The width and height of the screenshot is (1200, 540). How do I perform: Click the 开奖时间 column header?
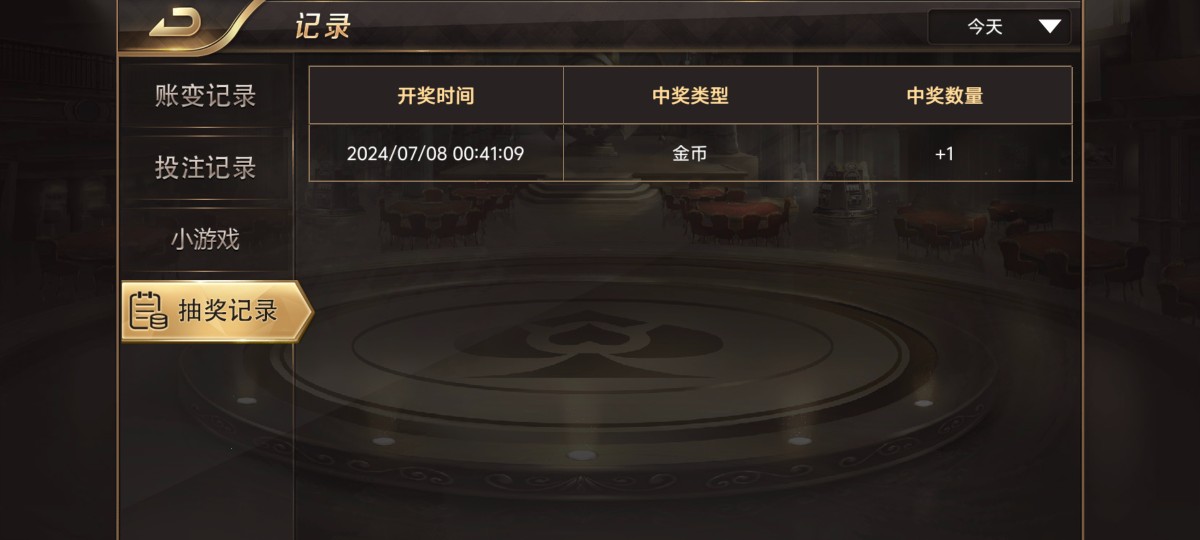click(x=436, y=96)
